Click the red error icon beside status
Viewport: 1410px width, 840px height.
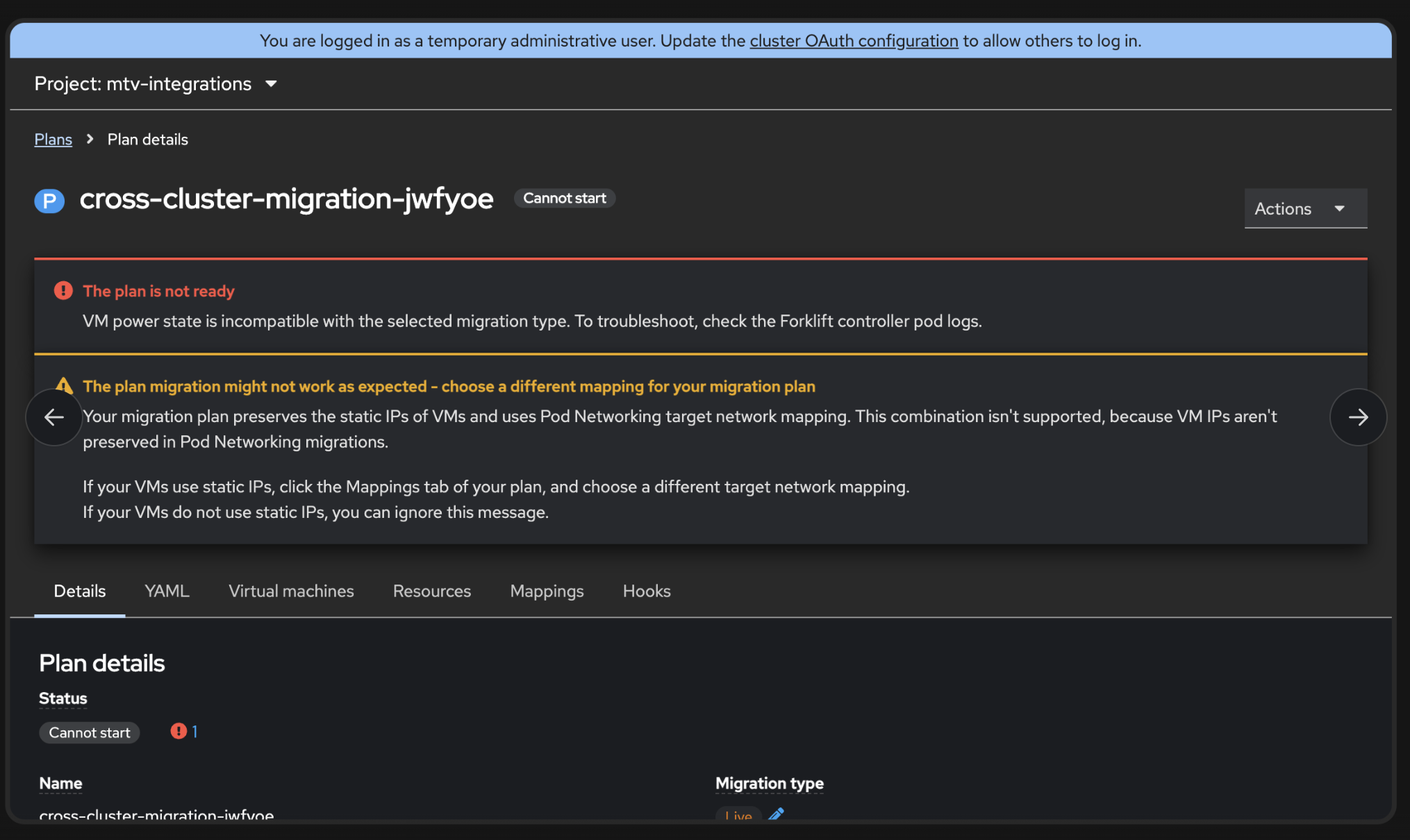(x=179, y=731)
